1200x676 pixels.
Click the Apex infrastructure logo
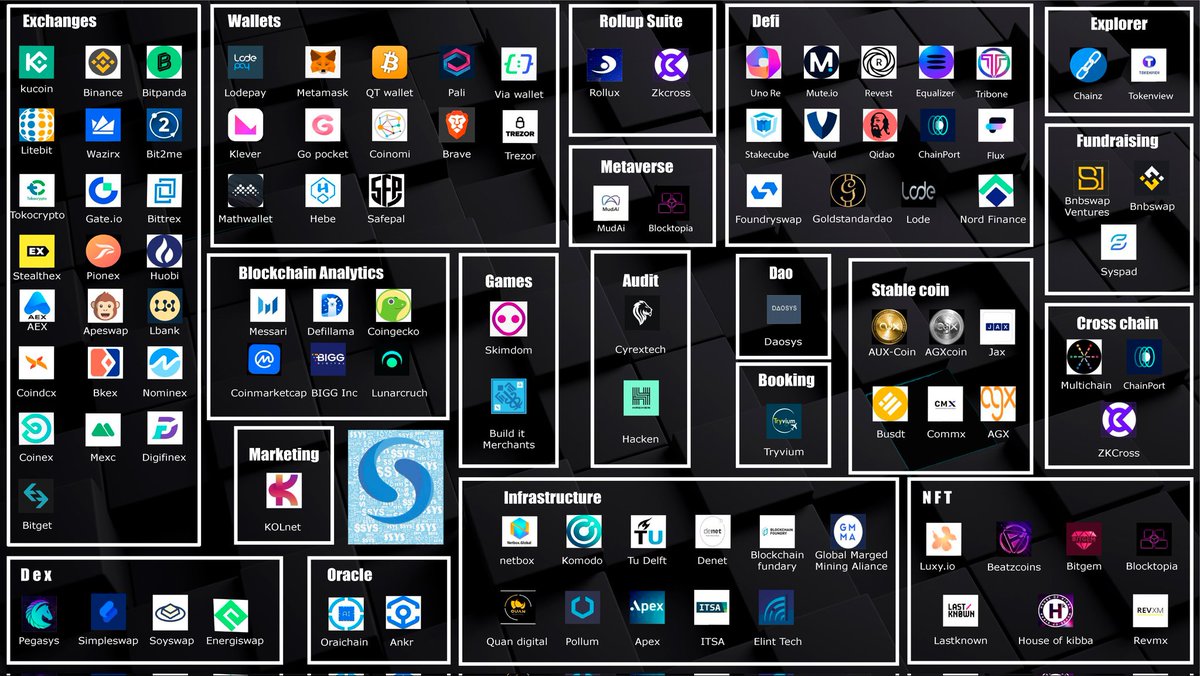(x=647, y=607)
